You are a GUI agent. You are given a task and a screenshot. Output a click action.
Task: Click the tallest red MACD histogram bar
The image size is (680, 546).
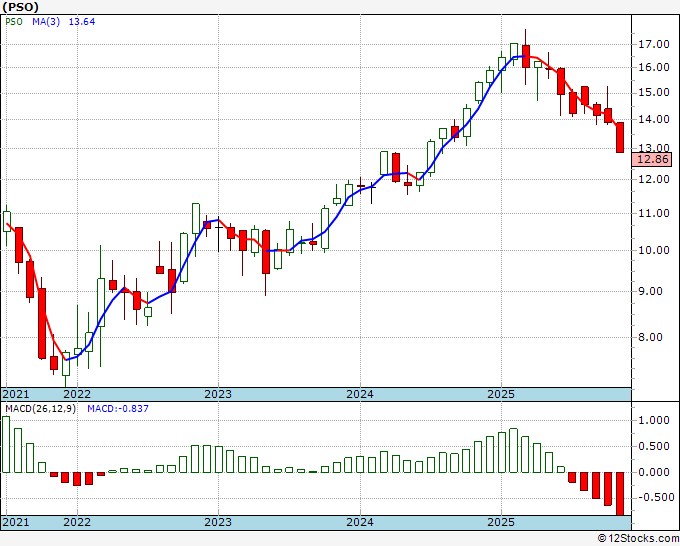pos(620,494)
